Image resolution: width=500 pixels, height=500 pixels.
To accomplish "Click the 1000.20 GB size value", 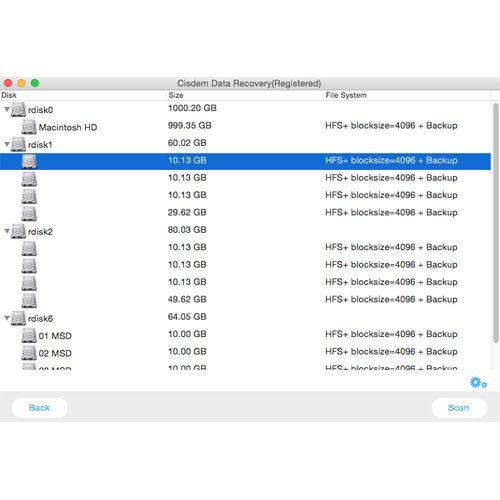I will [192, 108].
